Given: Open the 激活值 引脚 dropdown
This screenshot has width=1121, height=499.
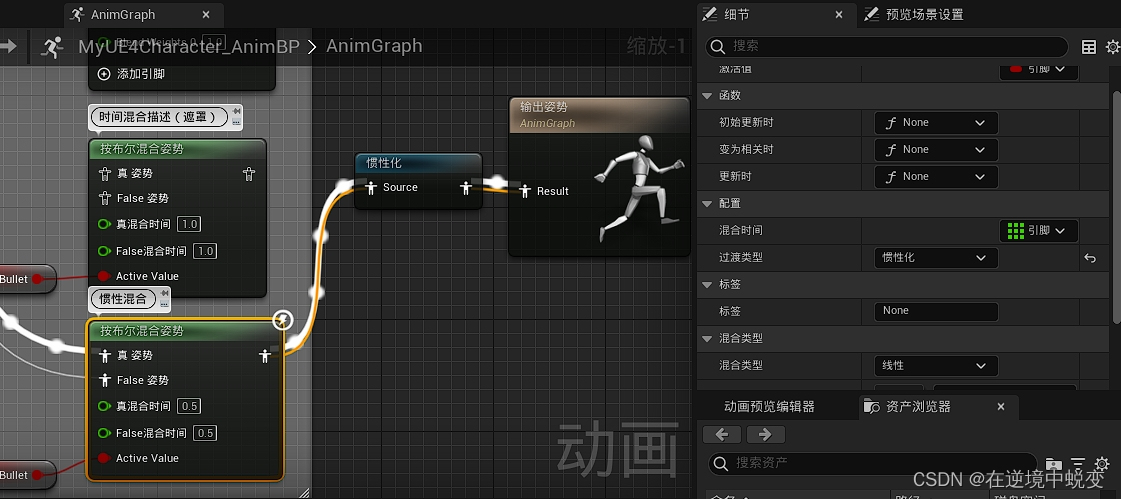Looking at the screenshot, I should point(1038,69).
